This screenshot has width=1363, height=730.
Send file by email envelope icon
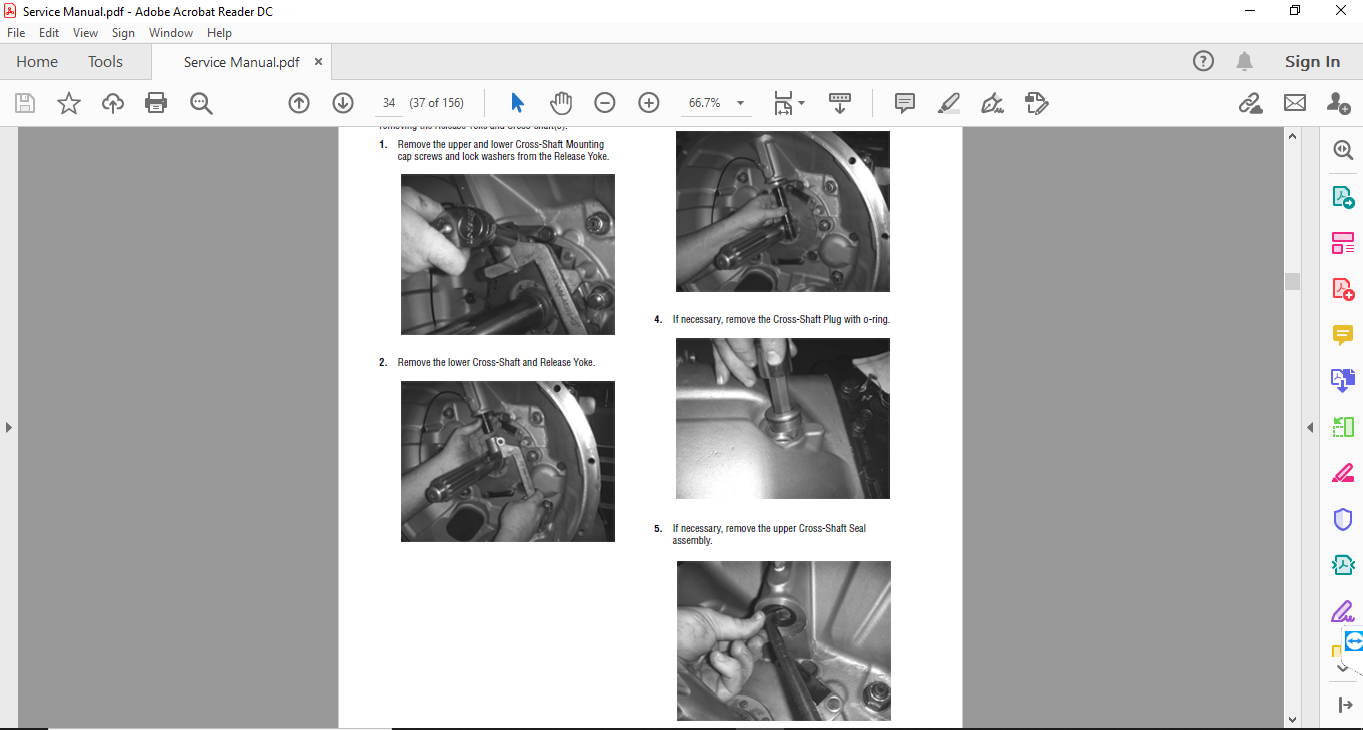tap(1295, 103)
